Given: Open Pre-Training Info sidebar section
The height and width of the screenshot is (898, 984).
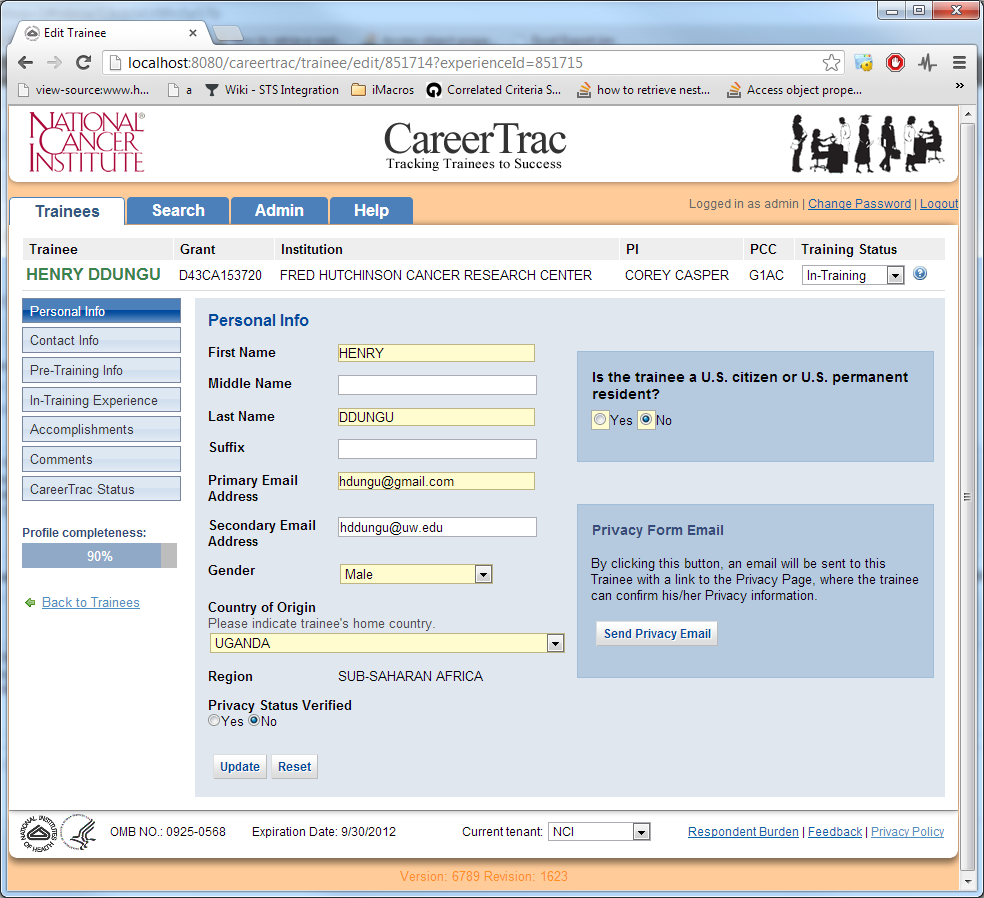Looking at the screenshot, I should pos(102,370).
